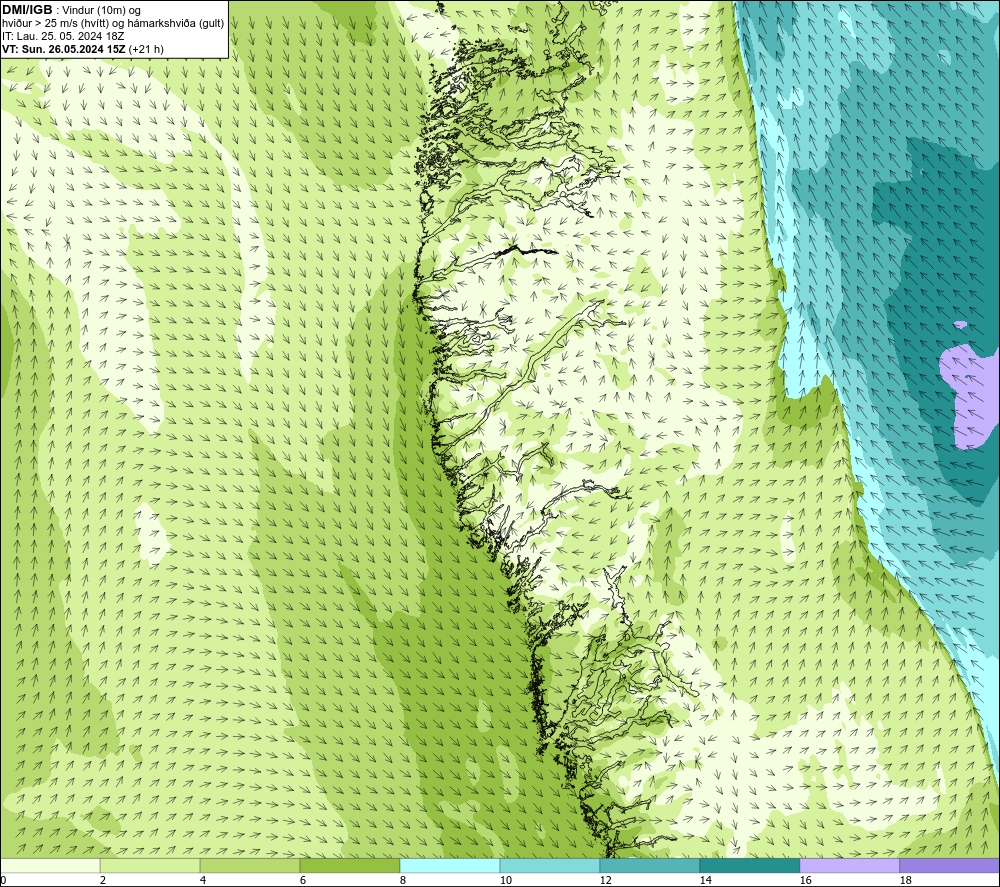Click the "6" label on the wind scale
Screen dimensions: 1000x887
303,880
